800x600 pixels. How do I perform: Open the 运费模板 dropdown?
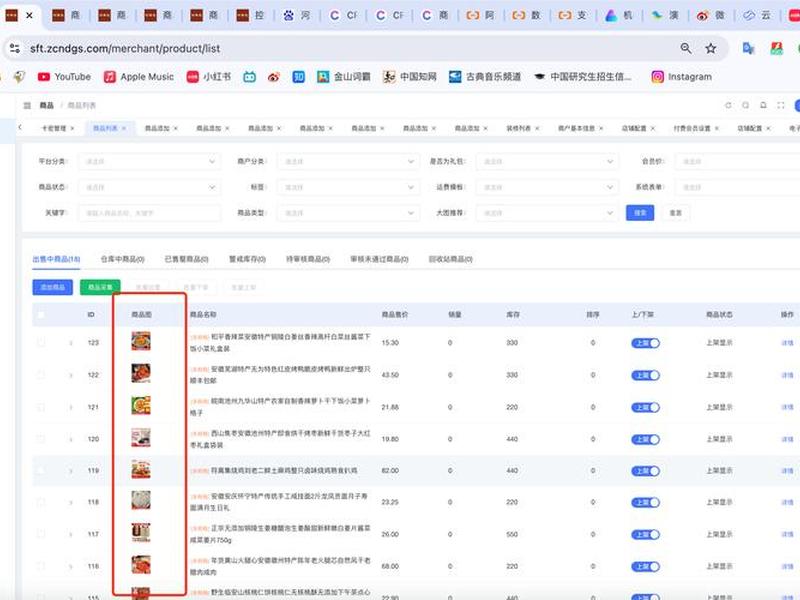pyautogui.click(x=547, y=187)
